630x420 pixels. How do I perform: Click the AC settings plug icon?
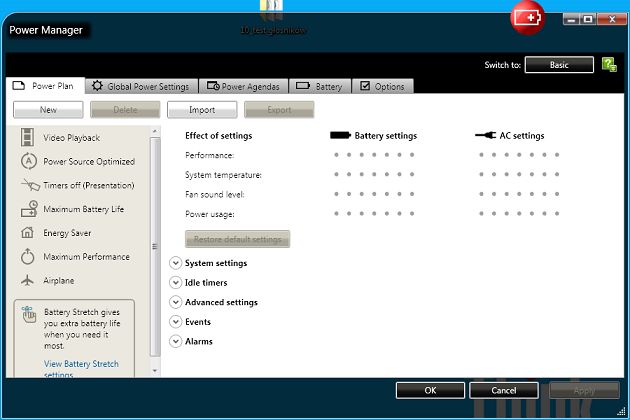(485, 135)
